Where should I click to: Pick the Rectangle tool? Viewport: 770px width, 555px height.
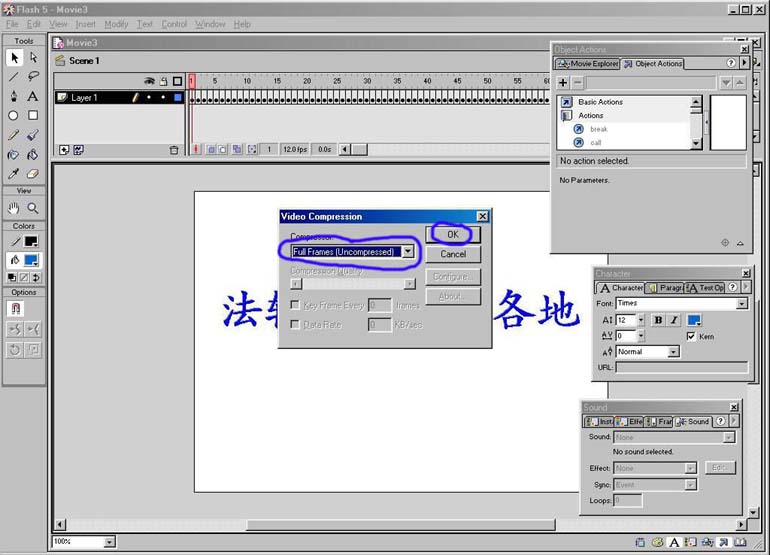click(33, 116)
